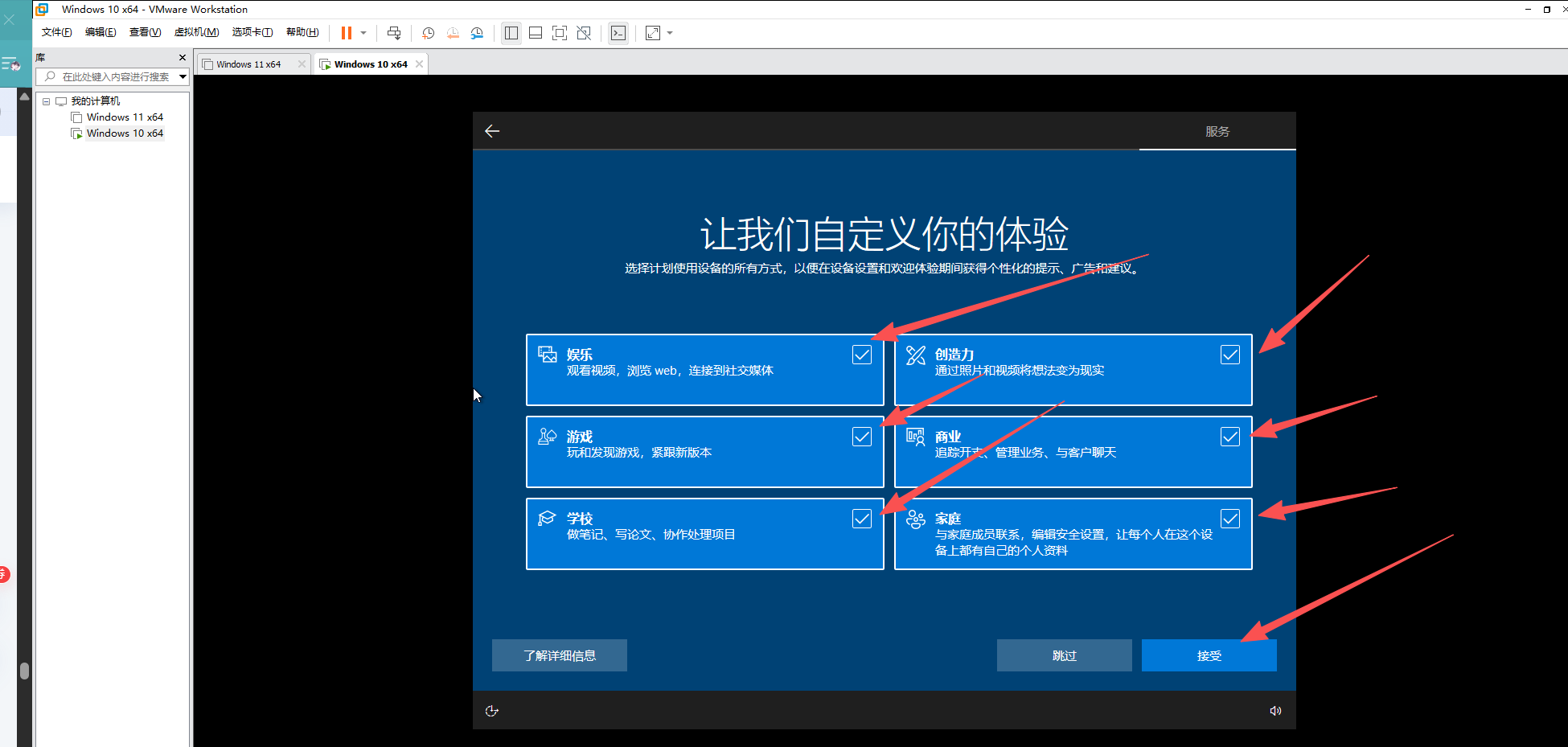This screenshot has width=1568, height=747.
Task: Open the 帮助(H) menu
Action: (x=303, y=32)
